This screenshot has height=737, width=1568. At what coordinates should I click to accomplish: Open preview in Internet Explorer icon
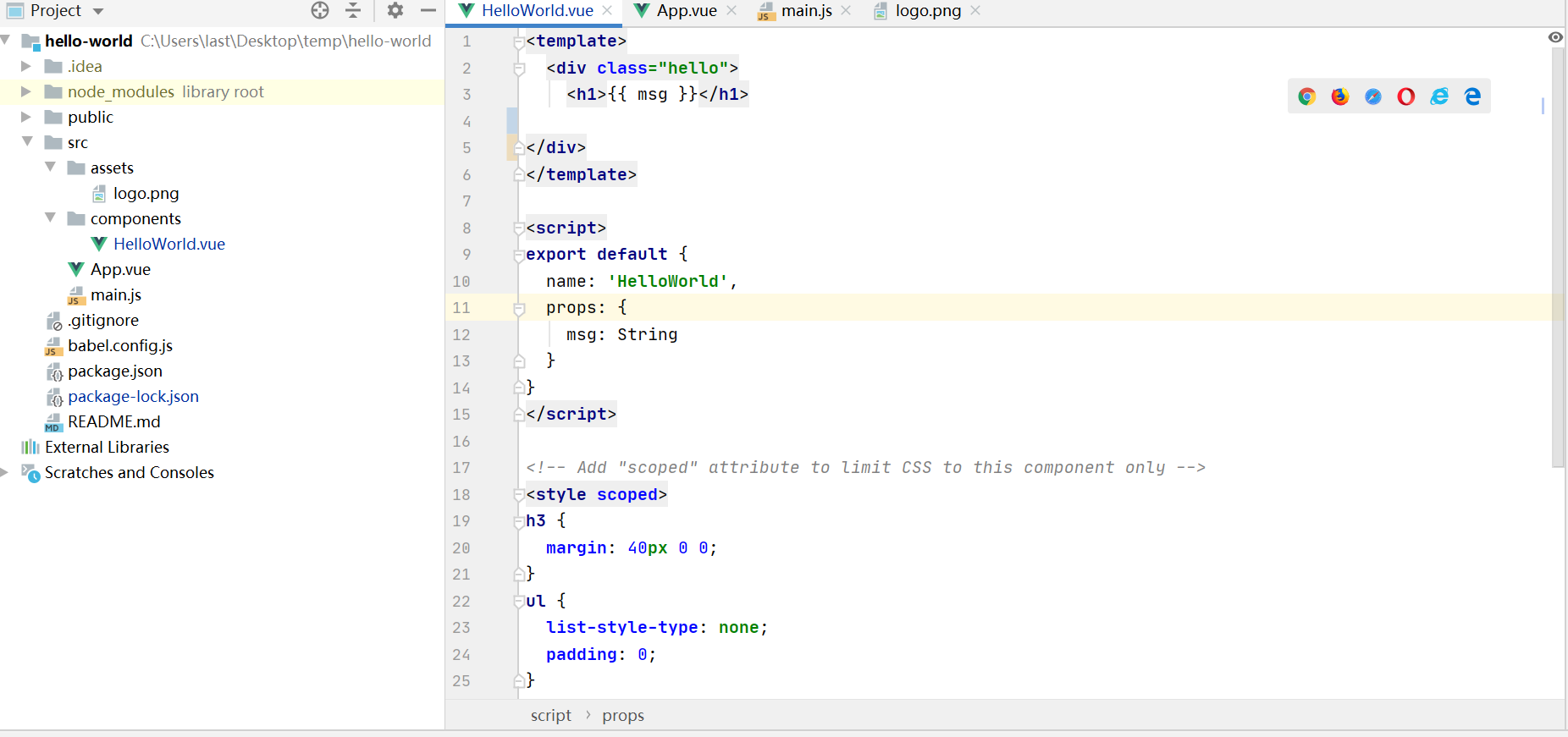point(1439,96)
